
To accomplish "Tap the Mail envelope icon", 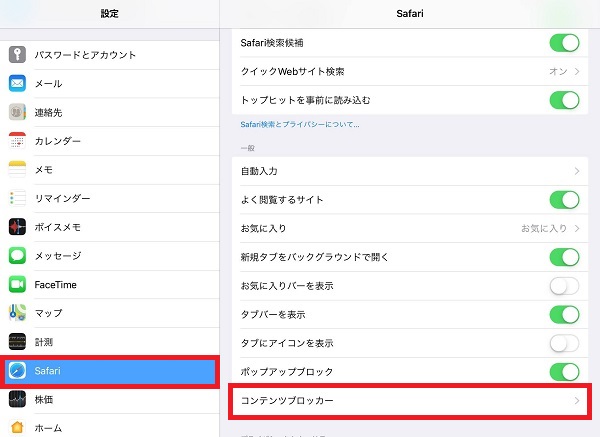I will click(17, 83).
